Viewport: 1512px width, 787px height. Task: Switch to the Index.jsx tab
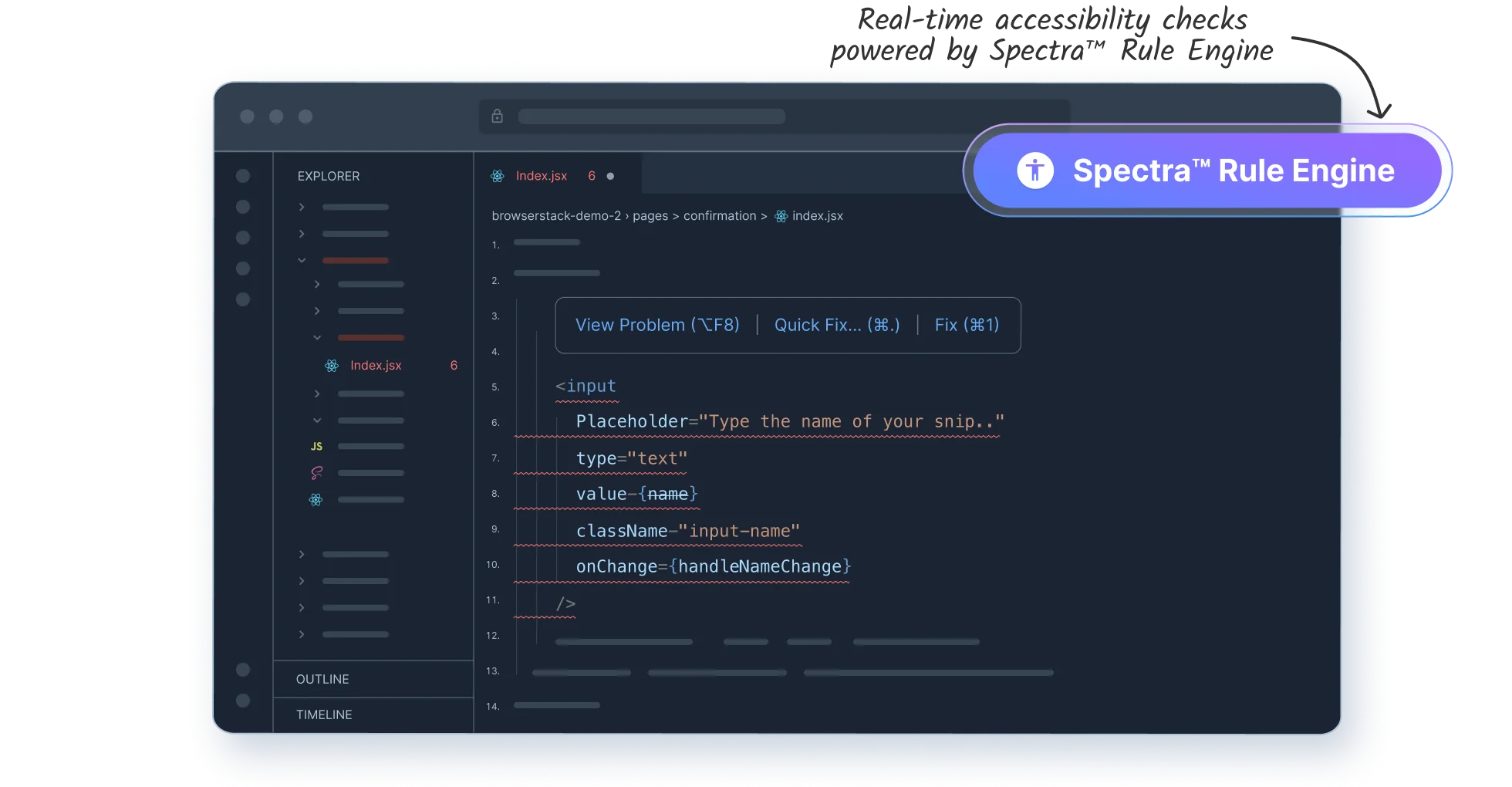click(540, 175)
